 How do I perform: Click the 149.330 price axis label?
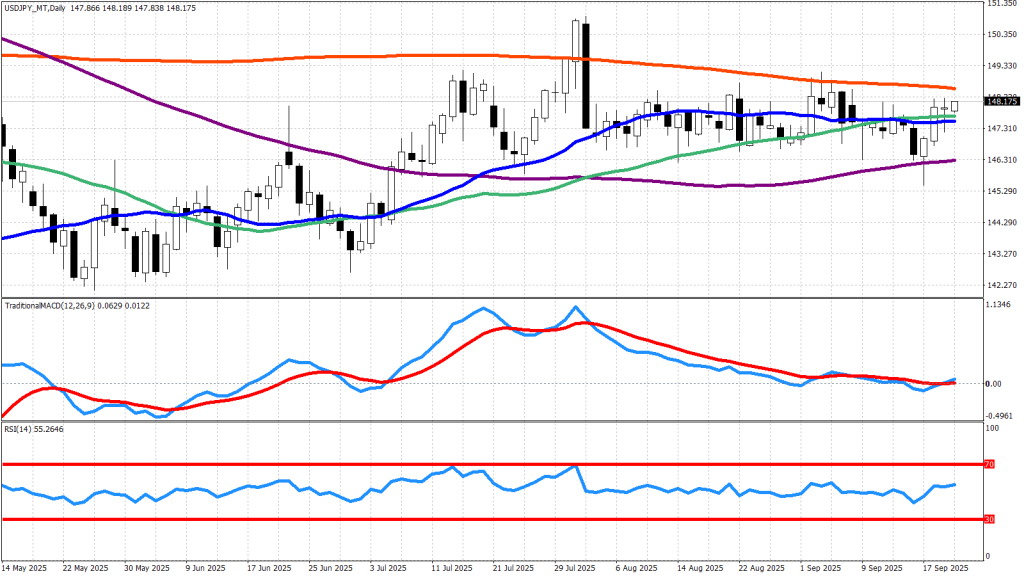1002,66
